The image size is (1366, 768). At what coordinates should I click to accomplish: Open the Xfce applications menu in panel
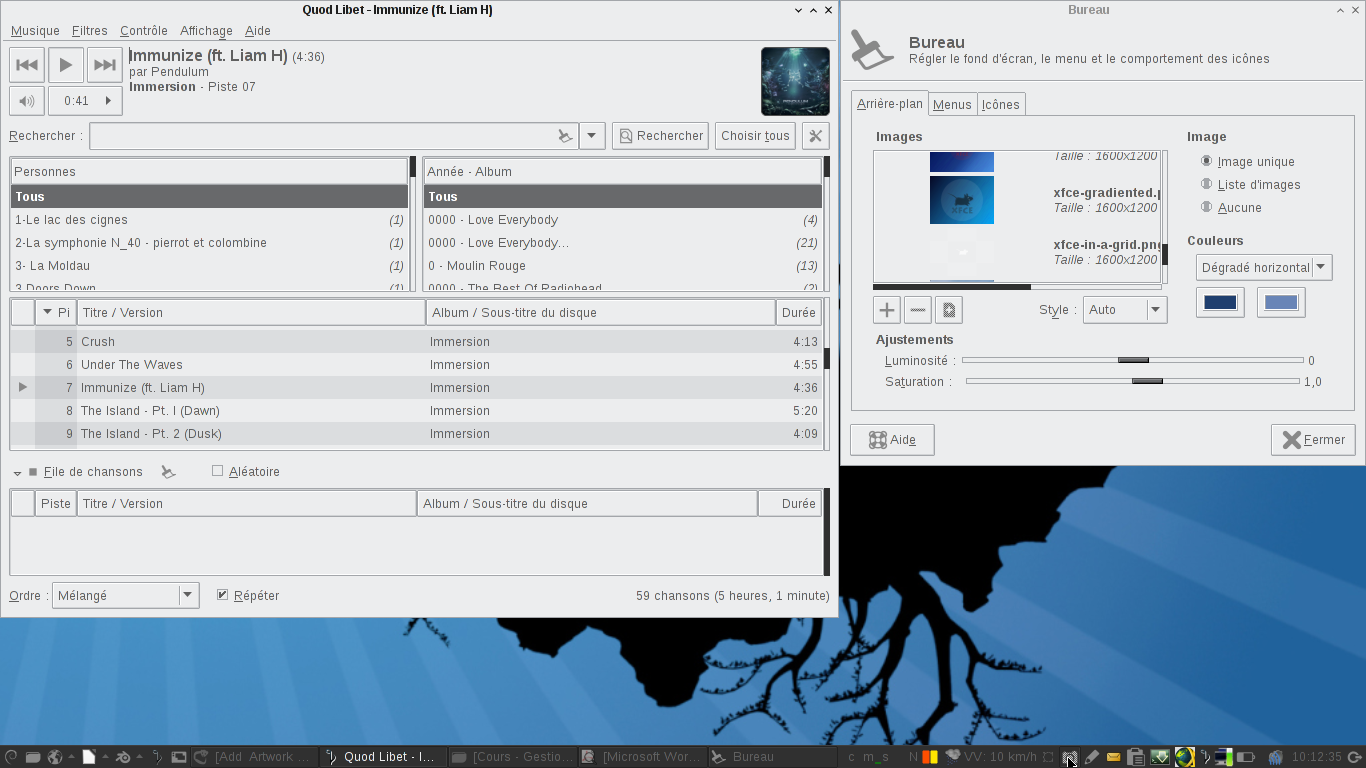(x=11, y=757)
